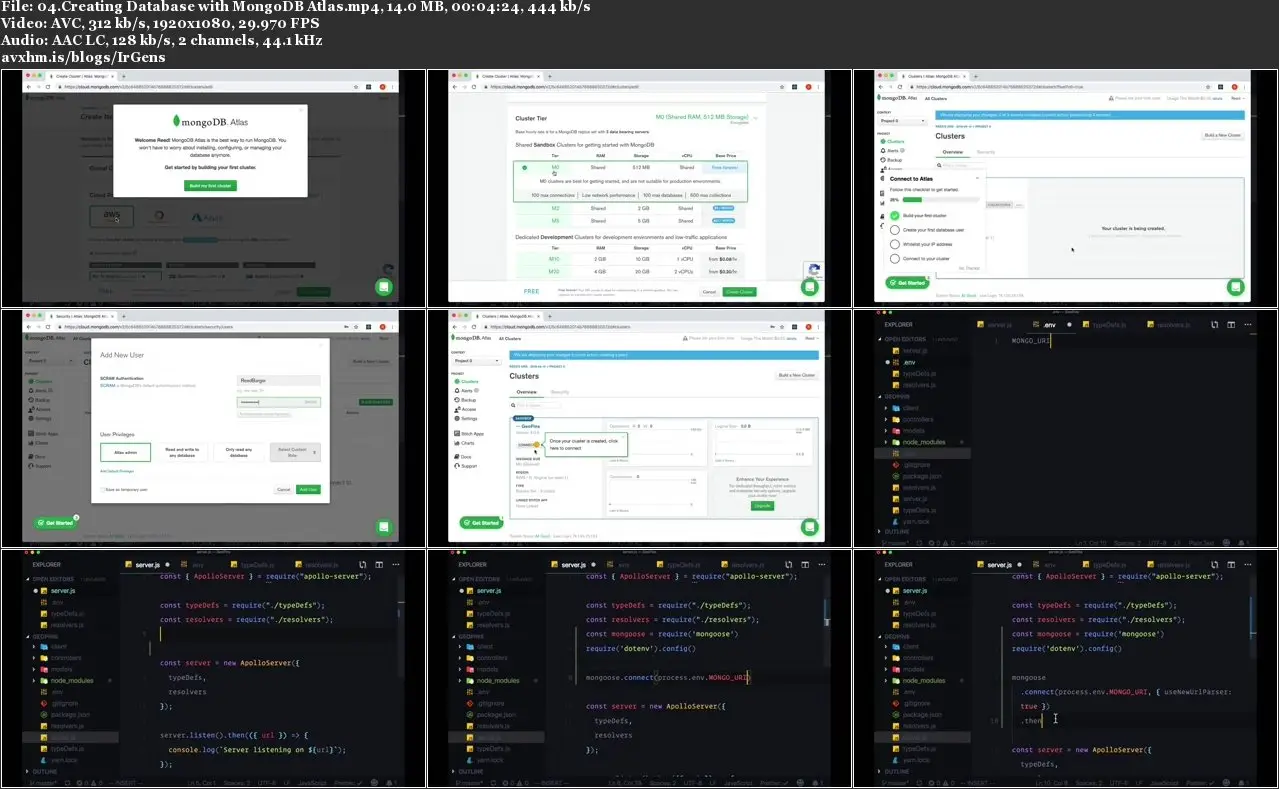
Task: Switch to the Security tab in the GeoPins cluster frame
Action: coord(560,393)
